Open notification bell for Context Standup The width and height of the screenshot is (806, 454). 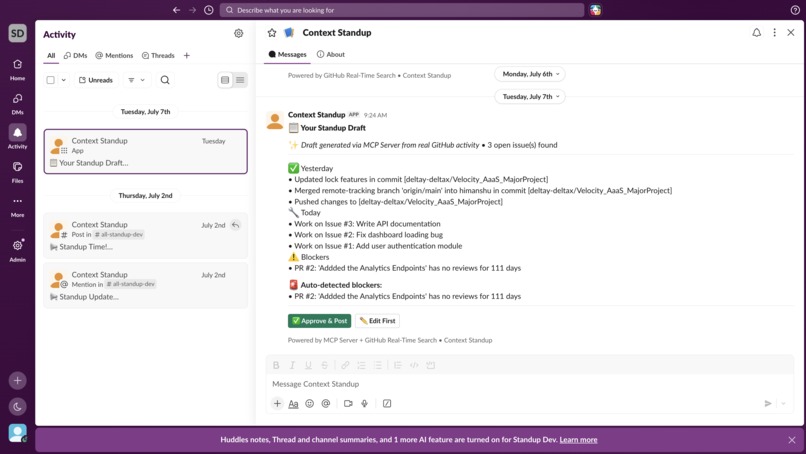757,32
